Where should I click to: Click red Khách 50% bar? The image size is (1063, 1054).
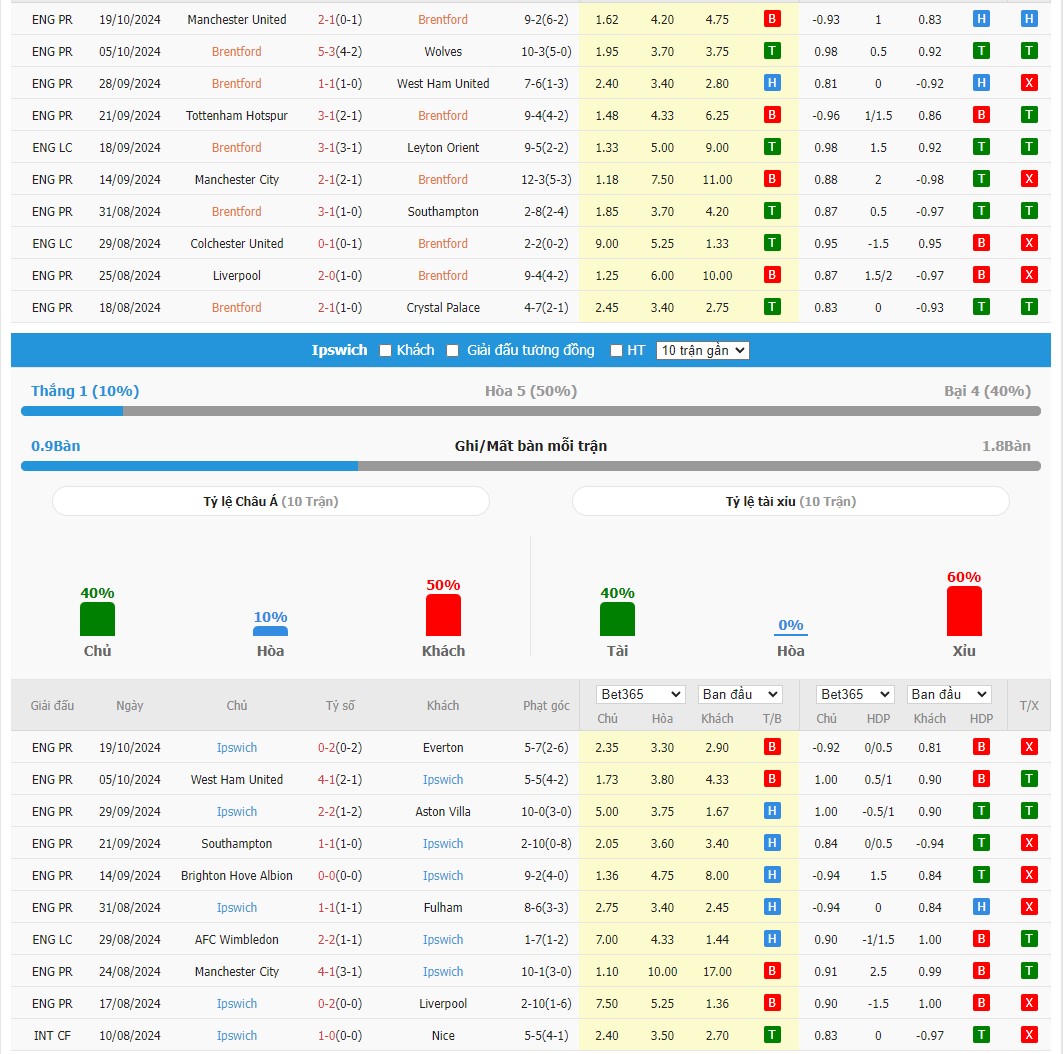click(443, 615)
